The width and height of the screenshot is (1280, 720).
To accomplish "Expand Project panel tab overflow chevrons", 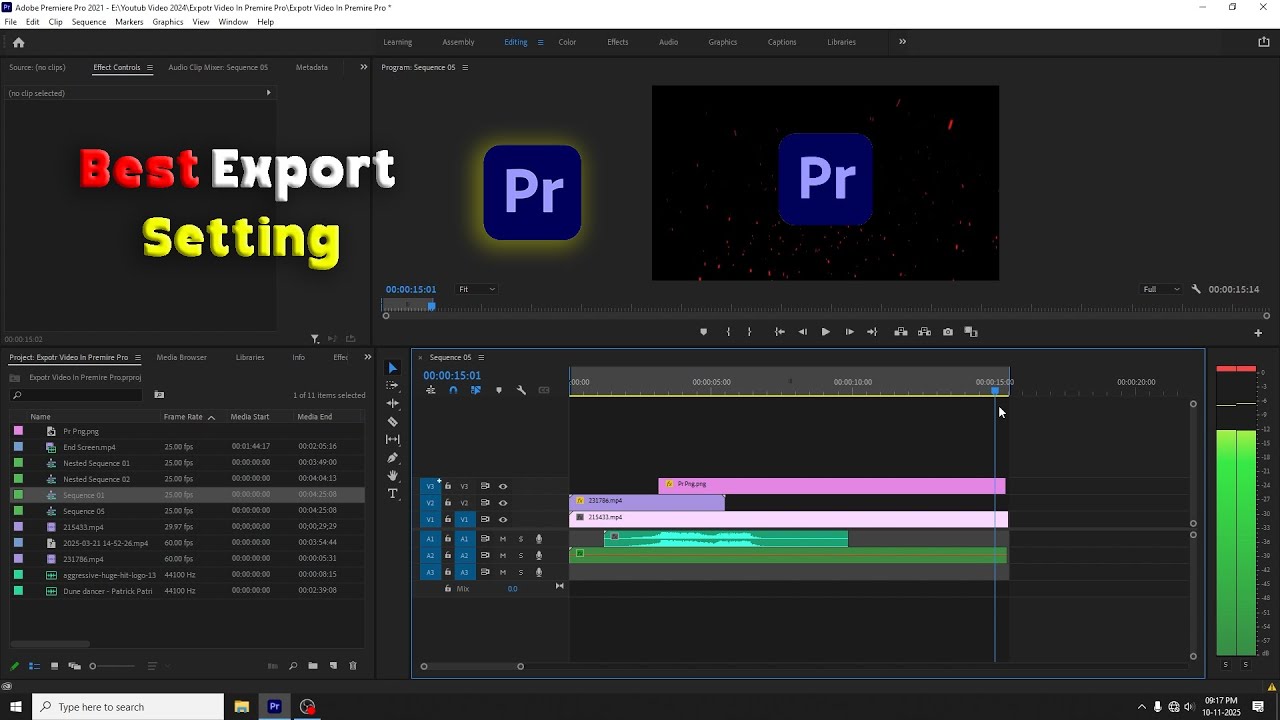I will [367, 357].
